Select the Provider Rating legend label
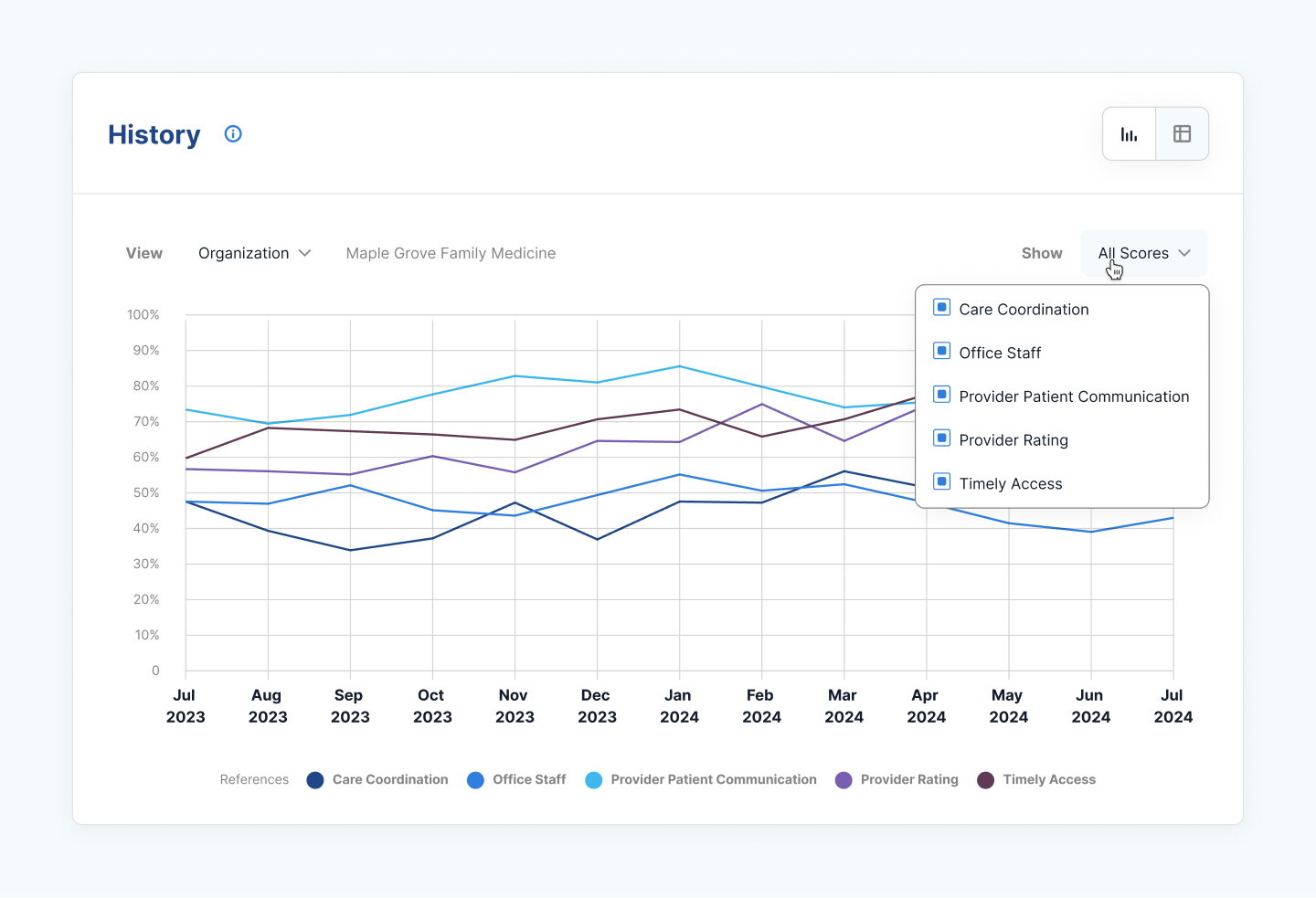 coord(909,779)
